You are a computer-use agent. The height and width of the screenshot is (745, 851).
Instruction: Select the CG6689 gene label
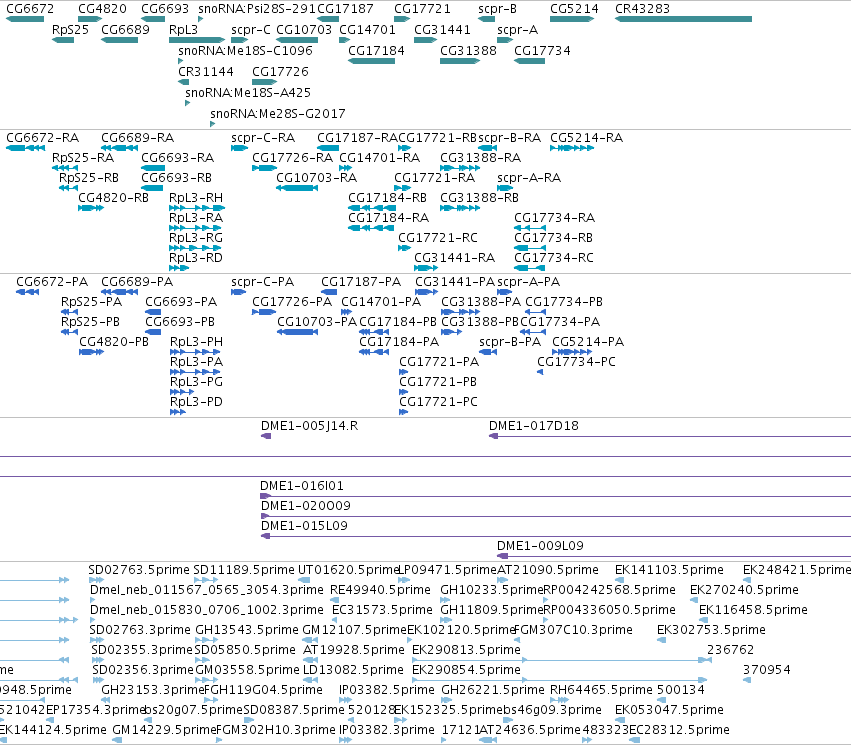point(125,30)
